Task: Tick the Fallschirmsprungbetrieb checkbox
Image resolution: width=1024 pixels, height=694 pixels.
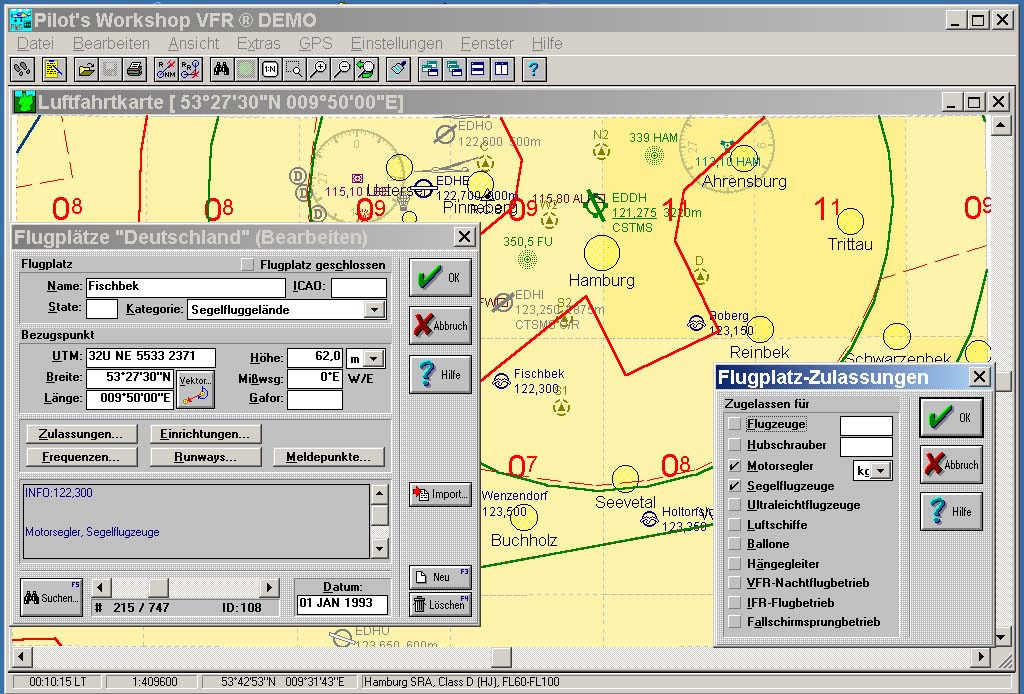Action: pyautogui.click(x=735, y=622)
